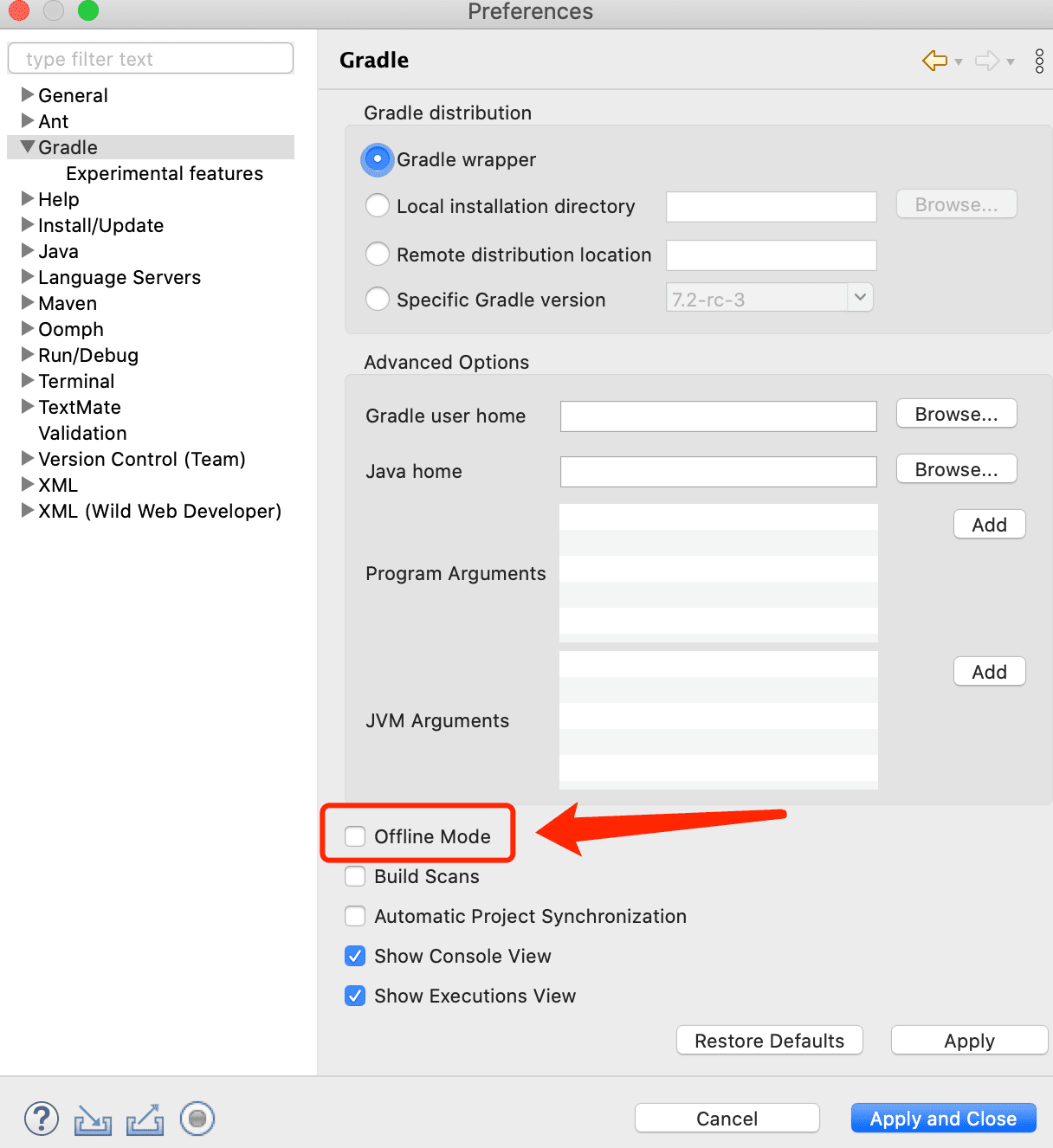
Task: Click the import preferences icon
Action: tap(93, 1119)
